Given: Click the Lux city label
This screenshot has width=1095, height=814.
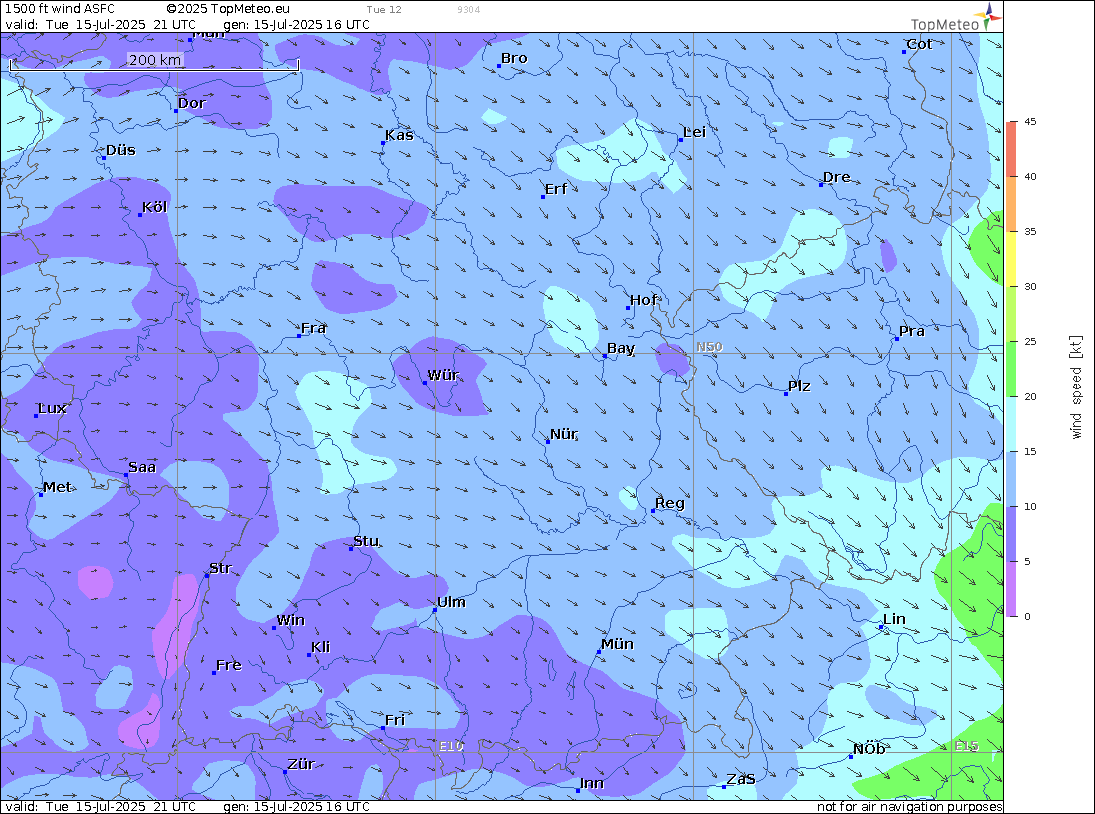Looking at the screenshot, I should pyautogui.click(x=52, y=408).
